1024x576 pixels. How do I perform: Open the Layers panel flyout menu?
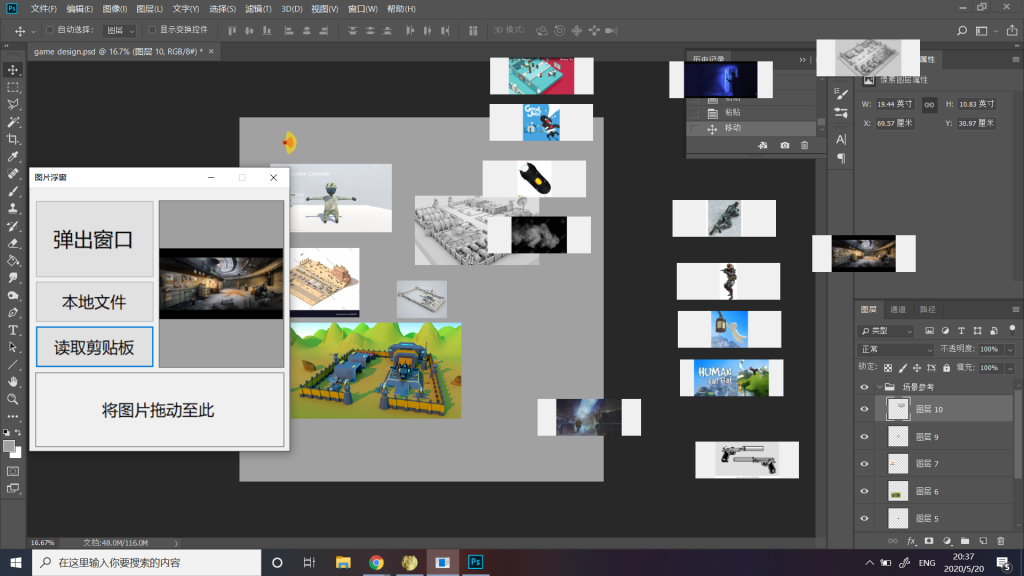pos(1016,310)
